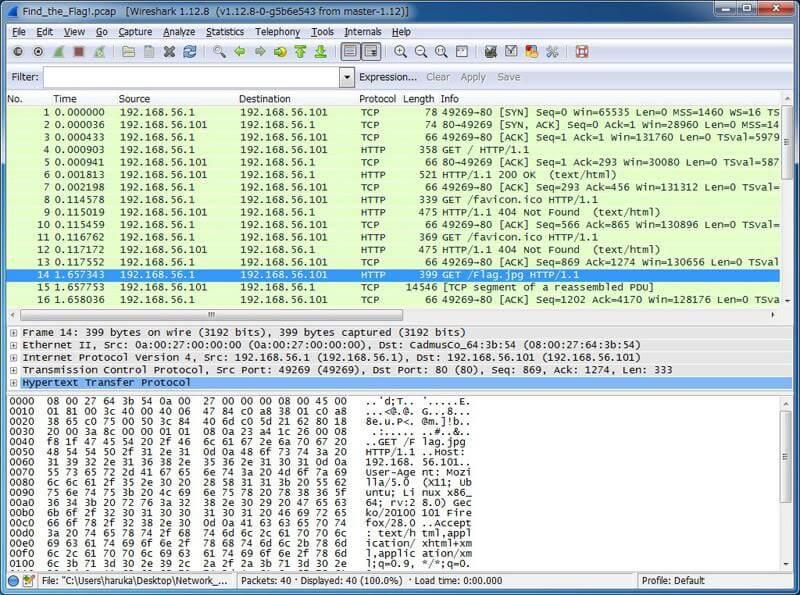Image resolution: width=800 pixels, height=595 pixels.
Task: Open the Telephony menu
Action: click(278, 32)
